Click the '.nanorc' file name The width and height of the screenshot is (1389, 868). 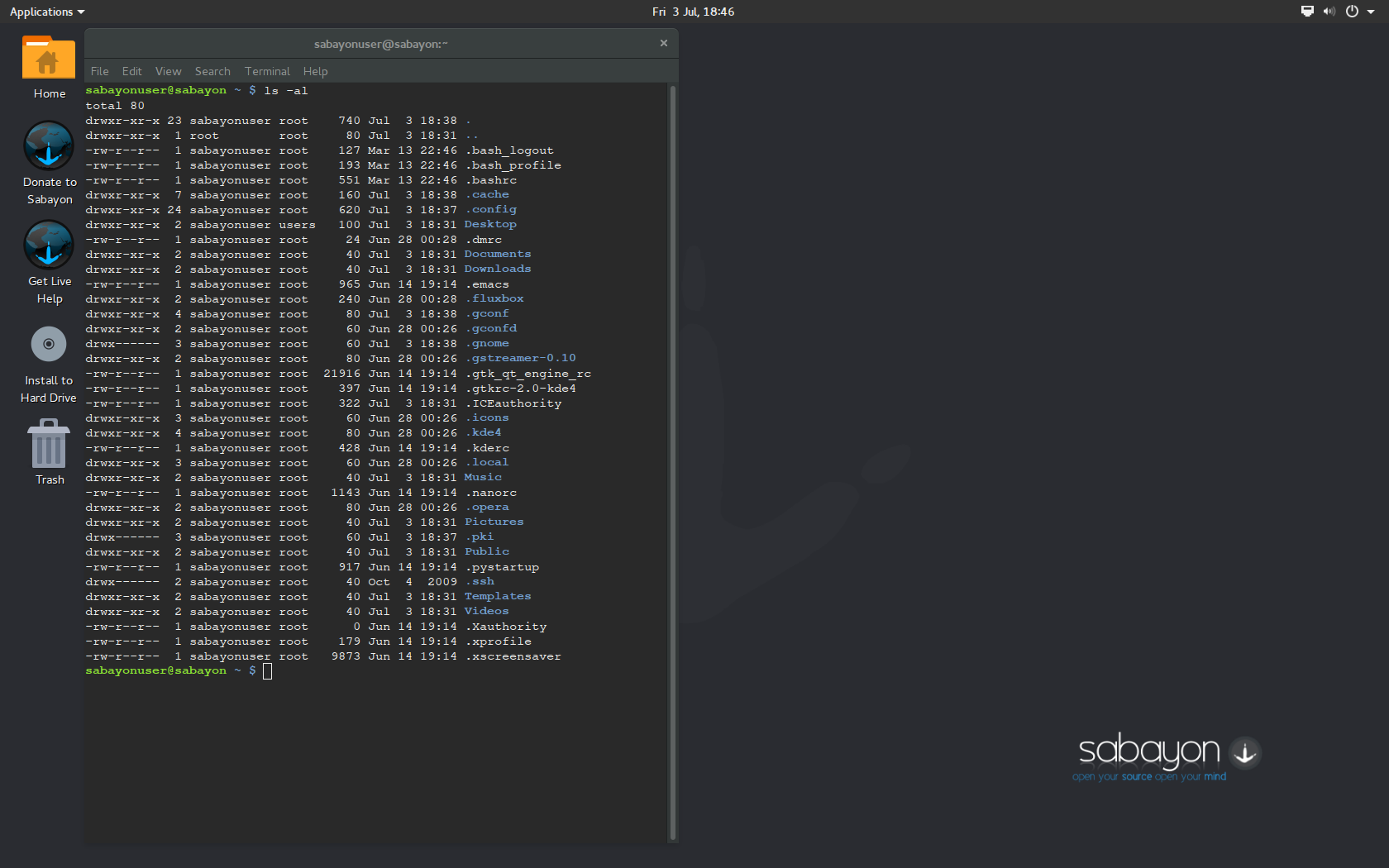490,493
